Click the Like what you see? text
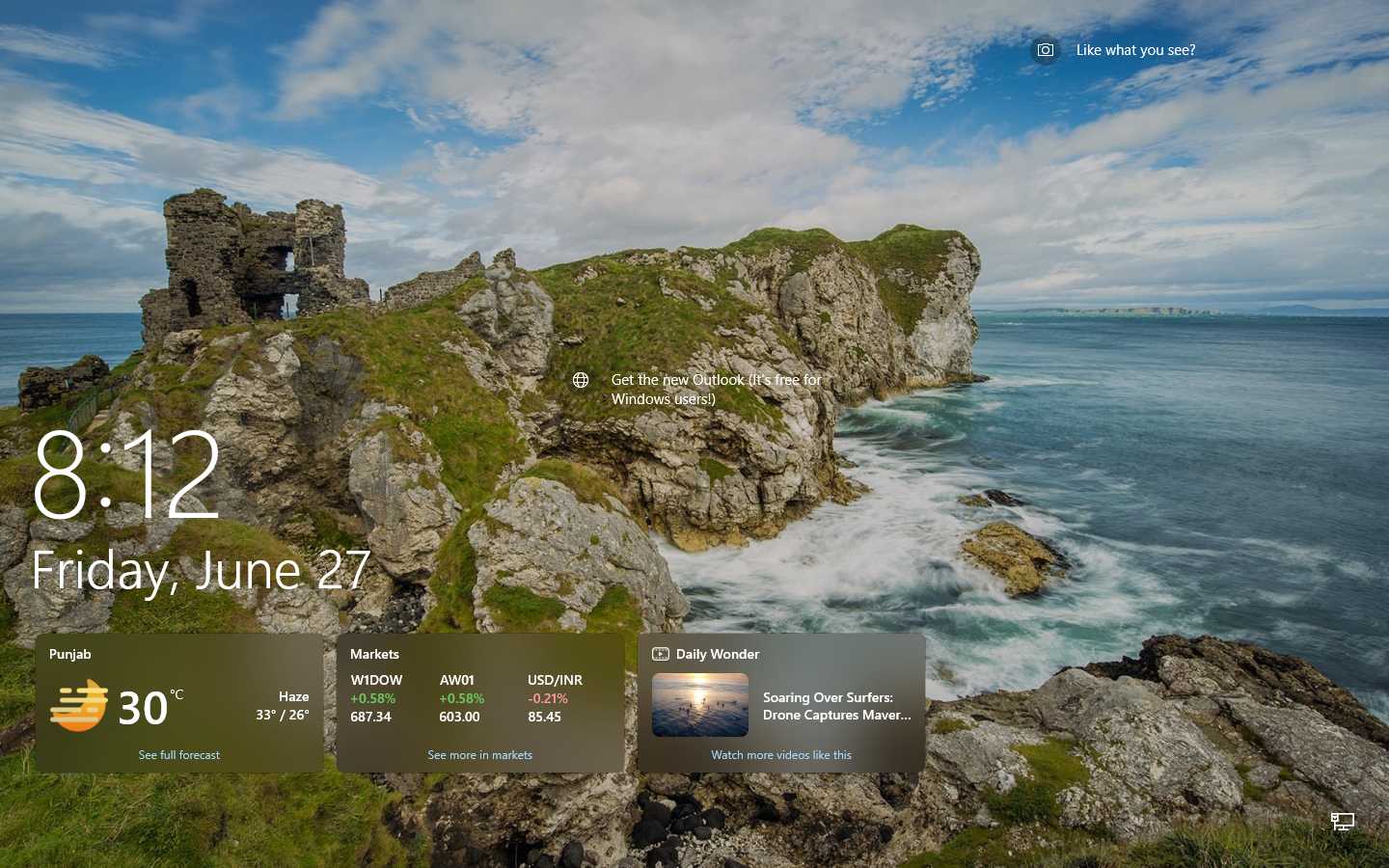1389x868 pixels. pos(1135,50)
